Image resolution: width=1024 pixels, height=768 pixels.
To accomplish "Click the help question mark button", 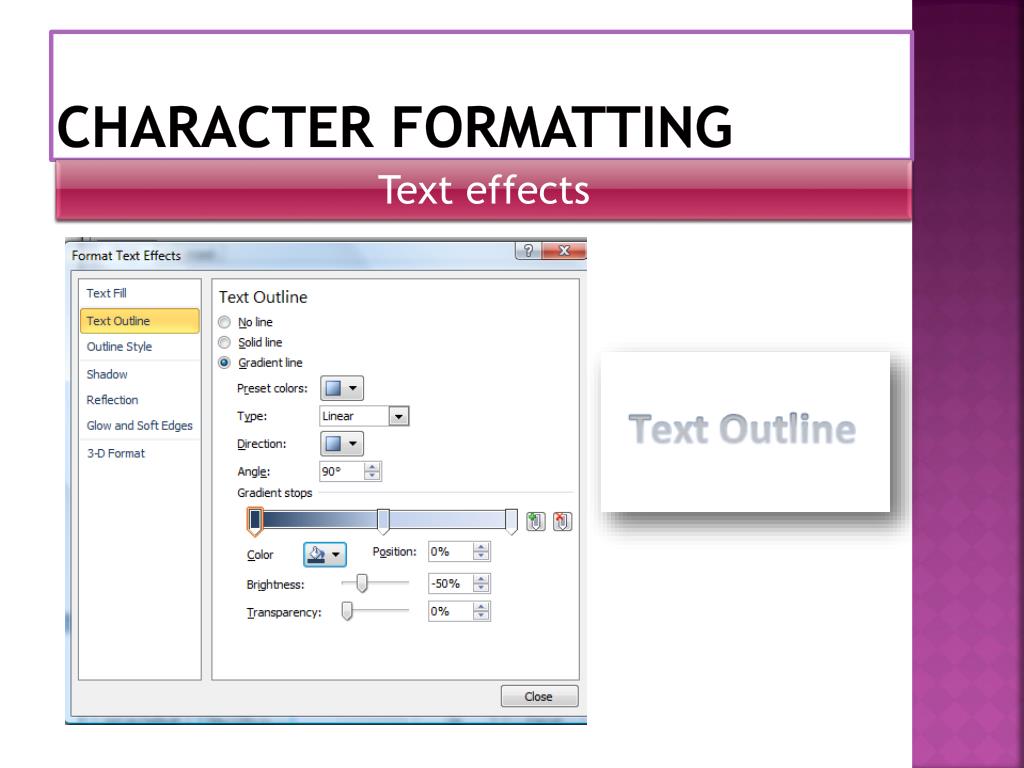I will pos(528,251).
